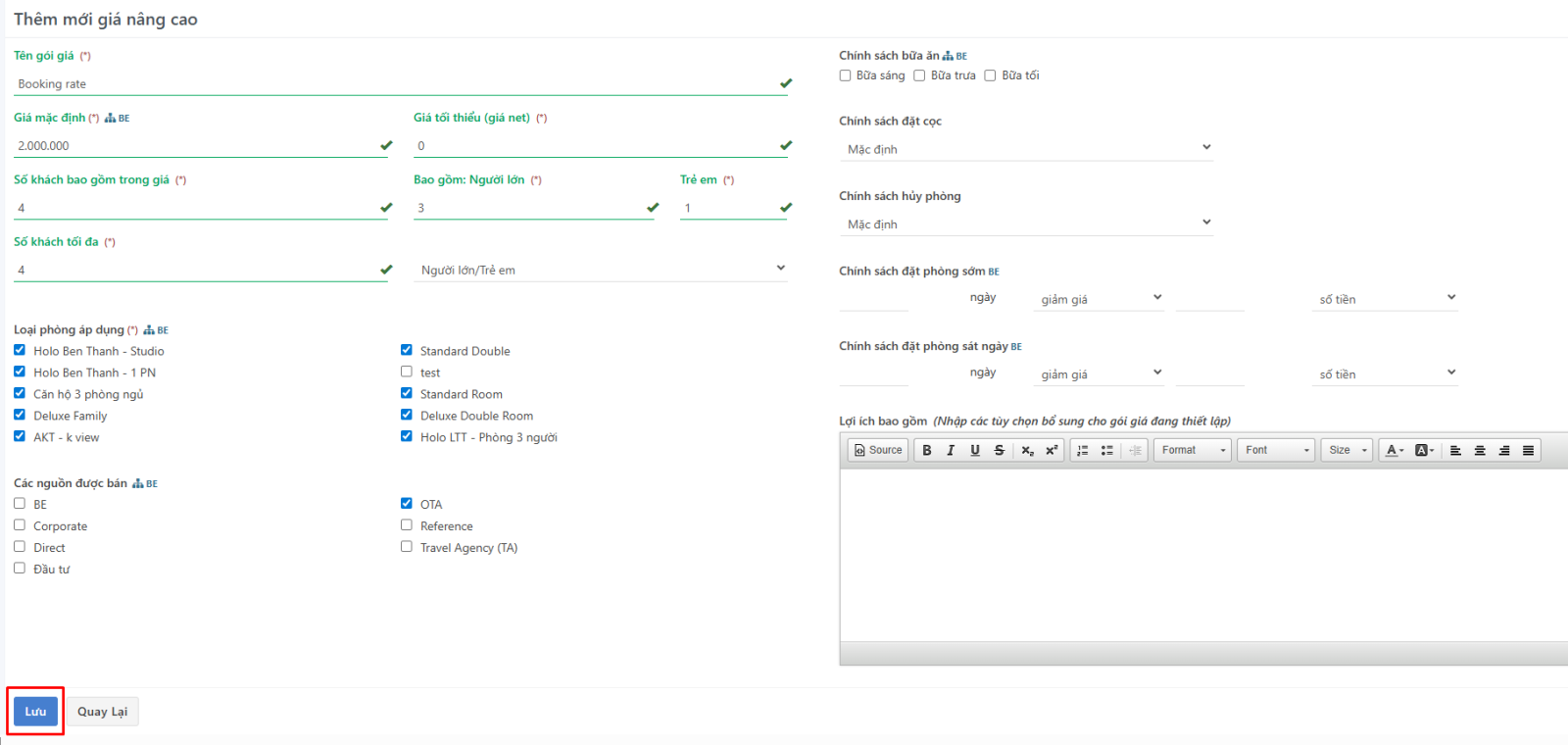Open the background color picker in the editor
Image resolution: width=1568 pixels, height=745 pixels.
[1424, 450]
